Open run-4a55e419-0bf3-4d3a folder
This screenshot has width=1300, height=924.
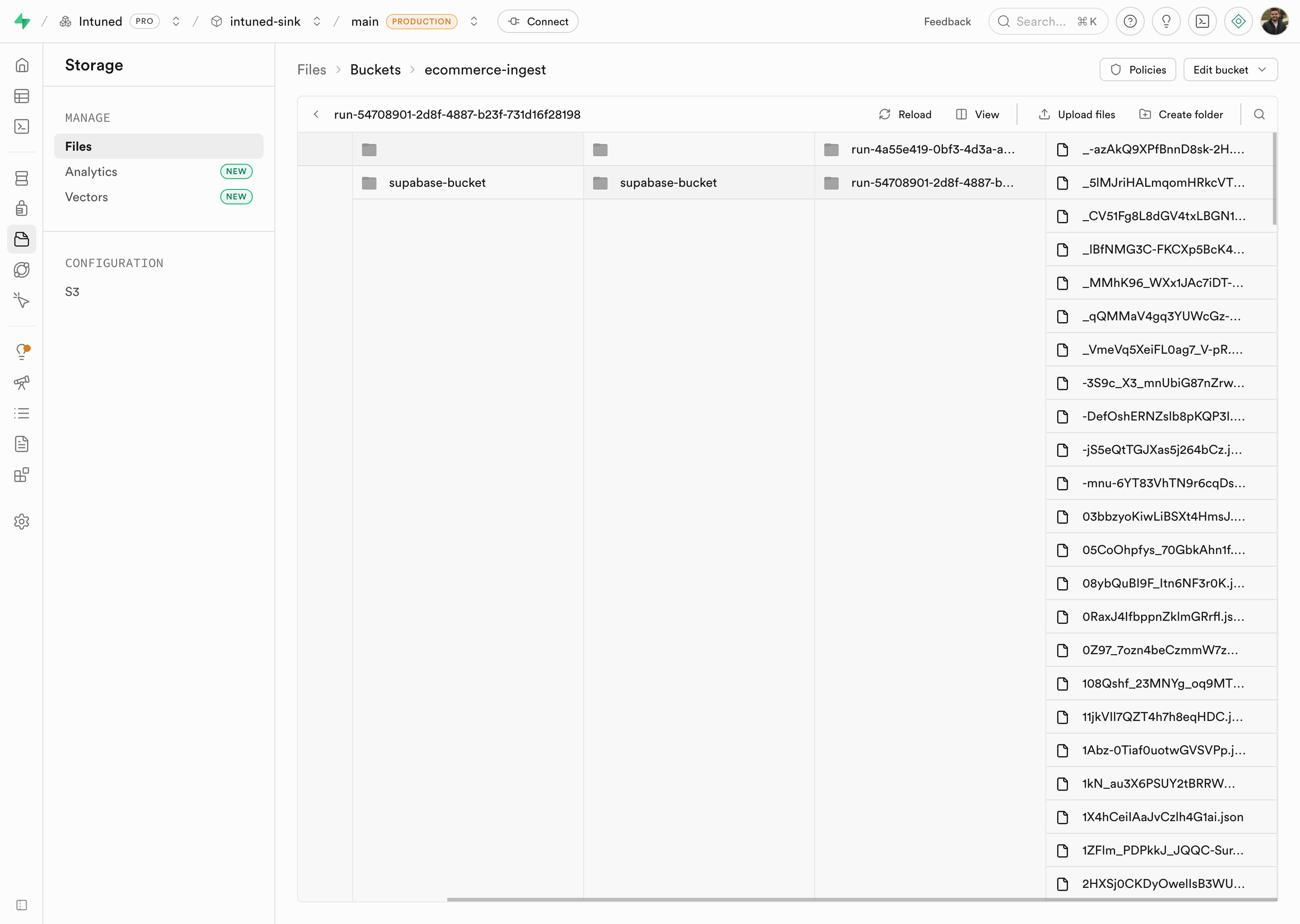point(930,149)
